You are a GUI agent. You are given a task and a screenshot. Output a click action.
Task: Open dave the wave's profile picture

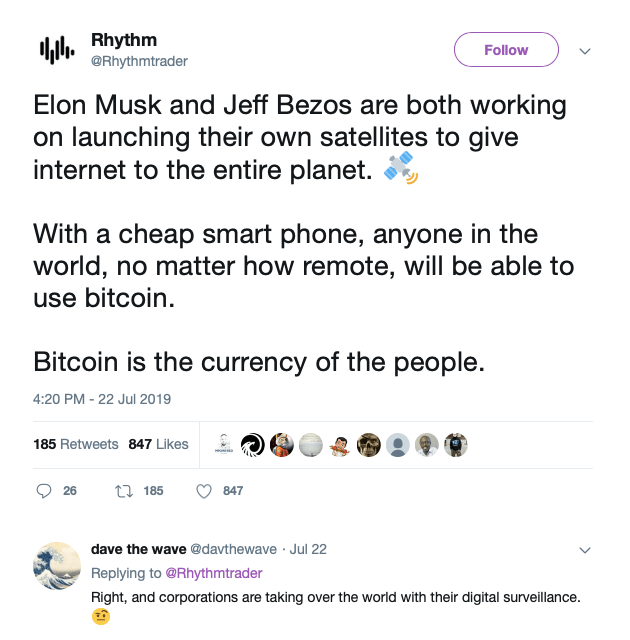pyautogui.click(x=56, y=566)
